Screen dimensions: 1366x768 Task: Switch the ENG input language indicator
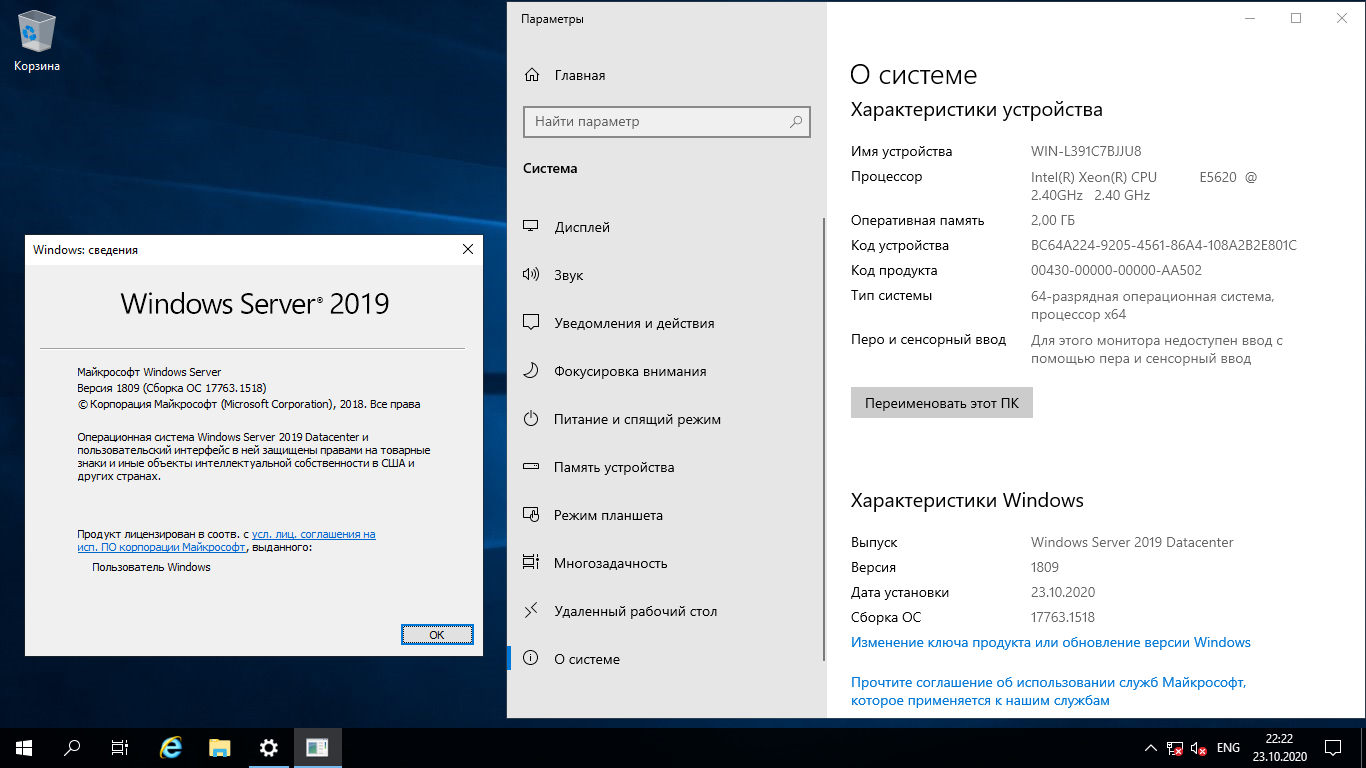[x=1228, y=748]
